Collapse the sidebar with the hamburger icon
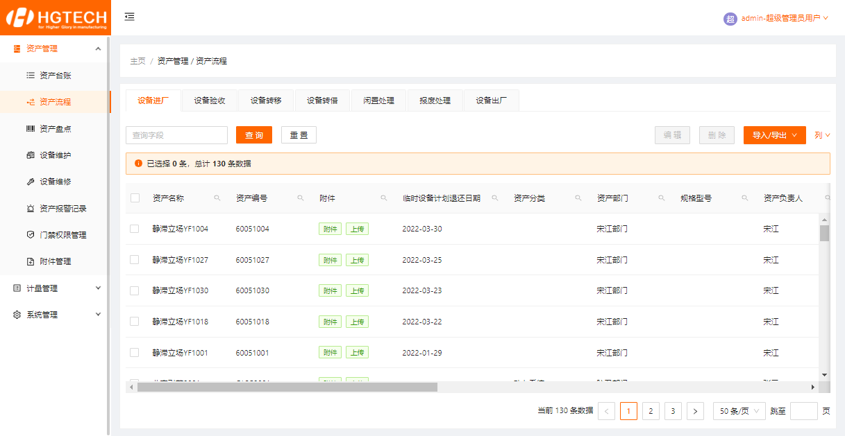Viewport: 848px width, 441px height. [130, 17]
